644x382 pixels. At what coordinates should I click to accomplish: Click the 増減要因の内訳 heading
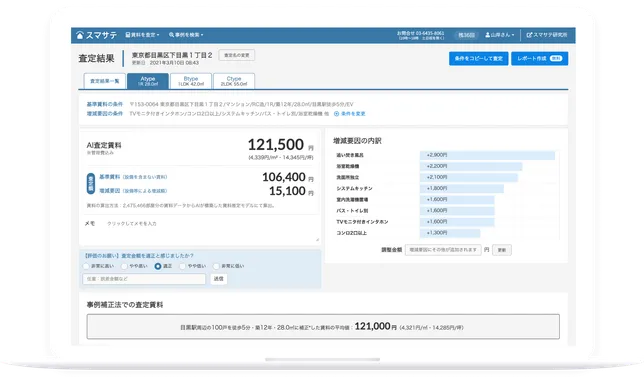click(x=357, y=141)
